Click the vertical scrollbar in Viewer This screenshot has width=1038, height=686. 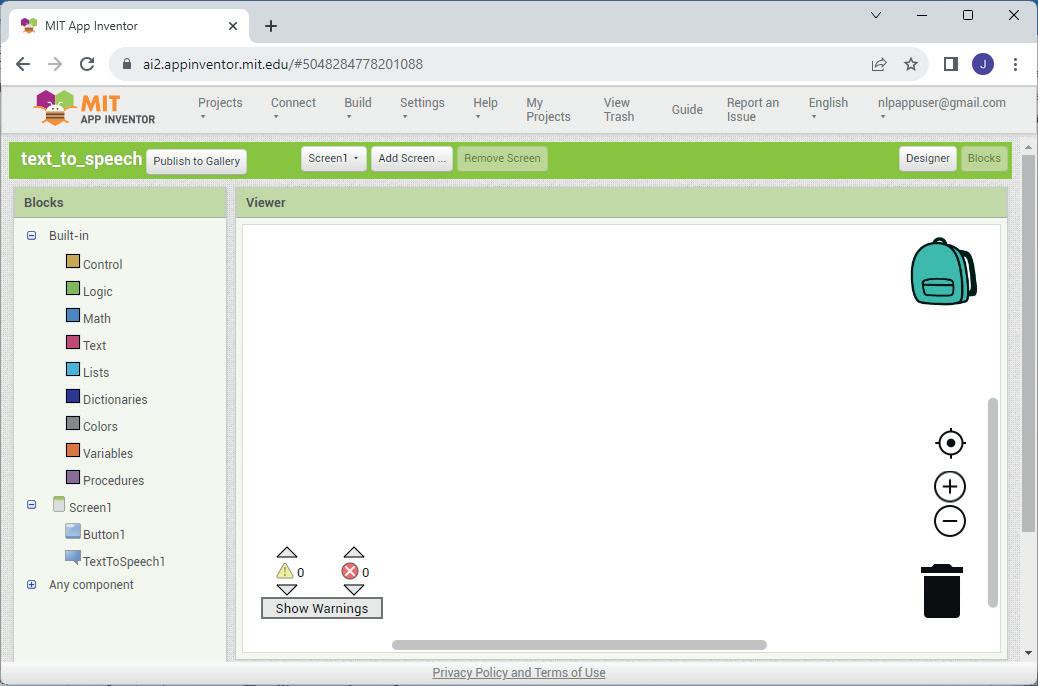coord(992,502)
